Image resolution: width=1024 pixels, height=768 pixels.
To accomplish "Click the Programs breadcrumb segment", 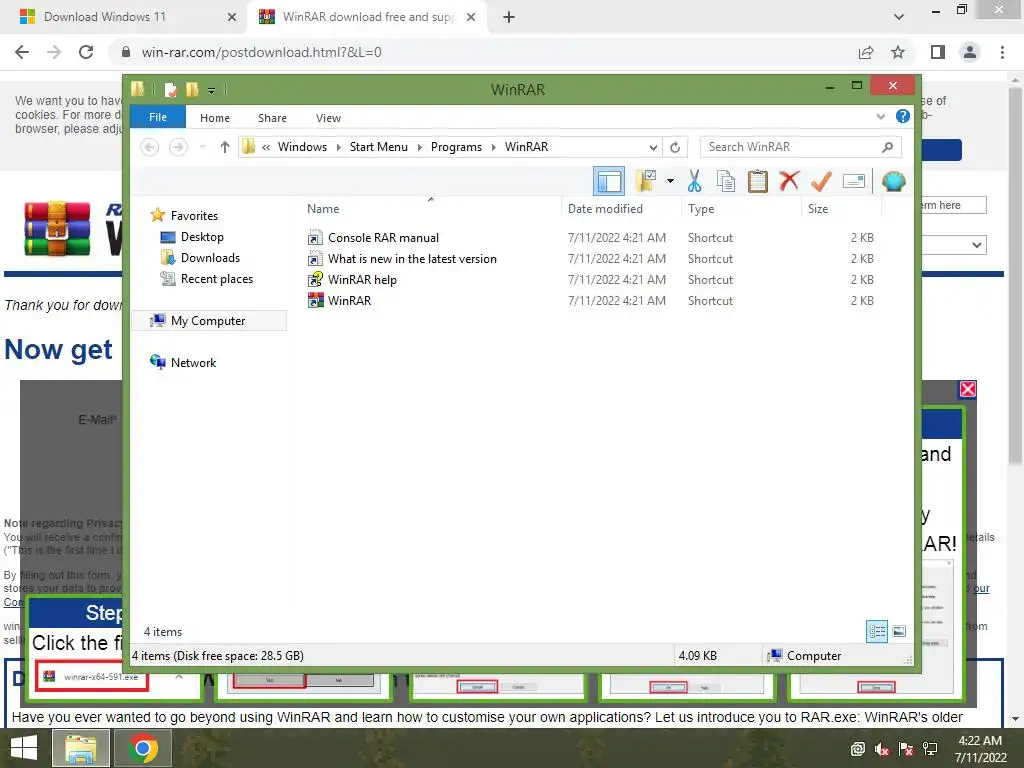I will (456, 147).
